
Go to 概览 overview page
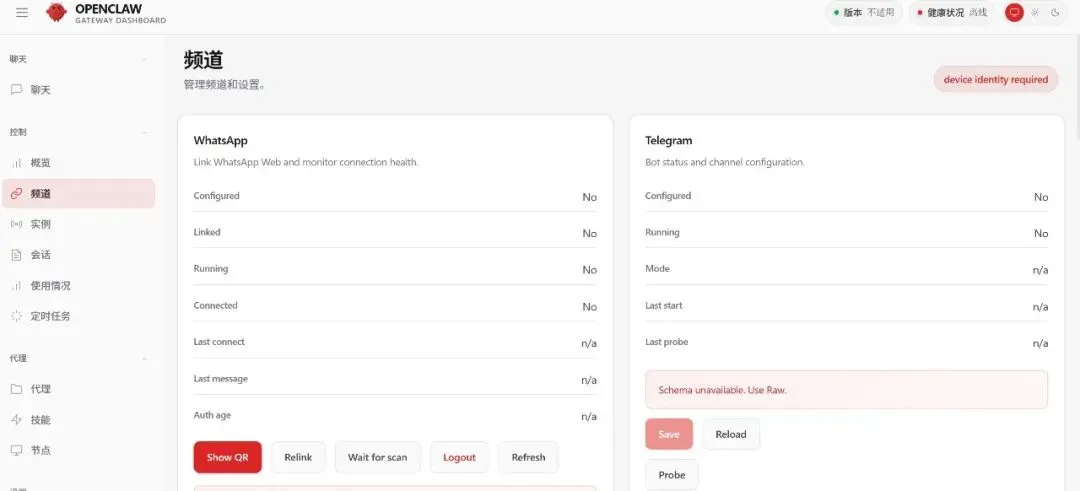click(x=40, y=163)
